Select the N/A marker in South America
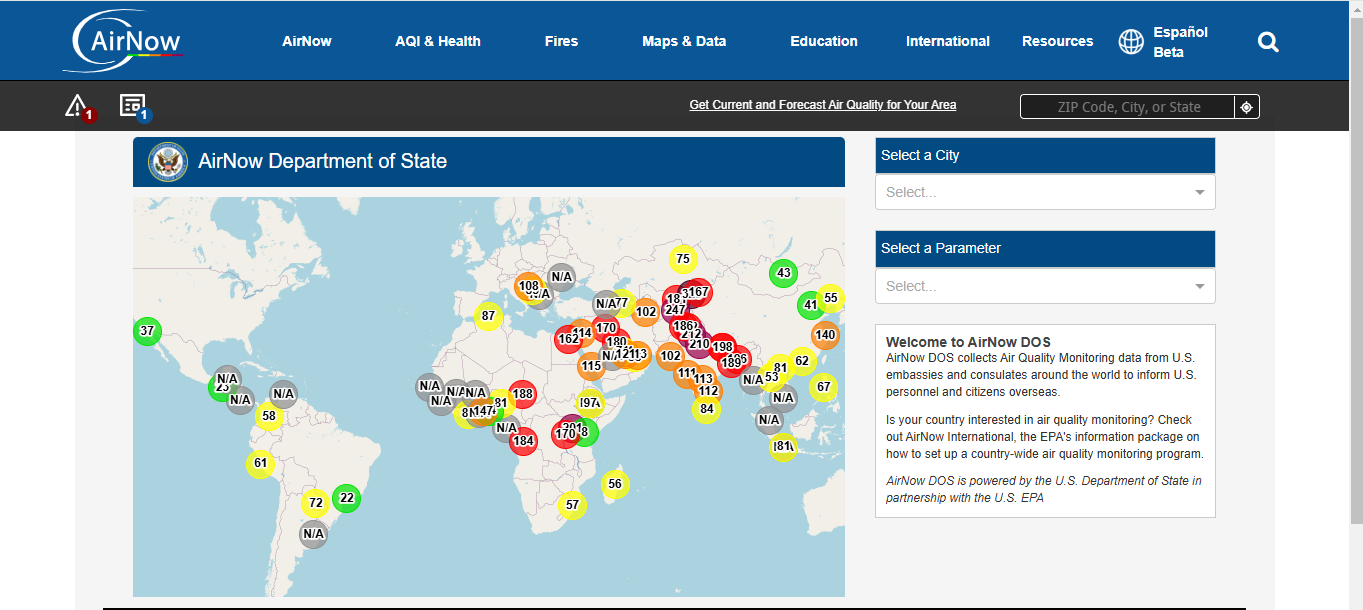1363x610 pixels. pos(314,534)
